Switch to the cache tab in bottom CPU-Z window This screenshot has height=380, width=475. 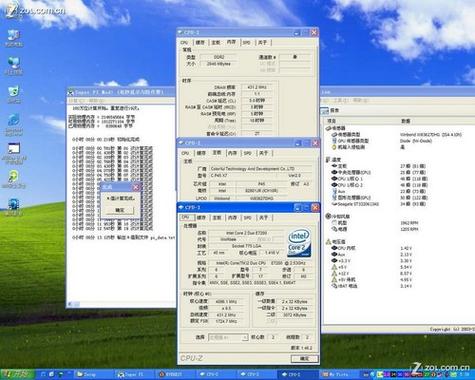[x=201, y=218]
